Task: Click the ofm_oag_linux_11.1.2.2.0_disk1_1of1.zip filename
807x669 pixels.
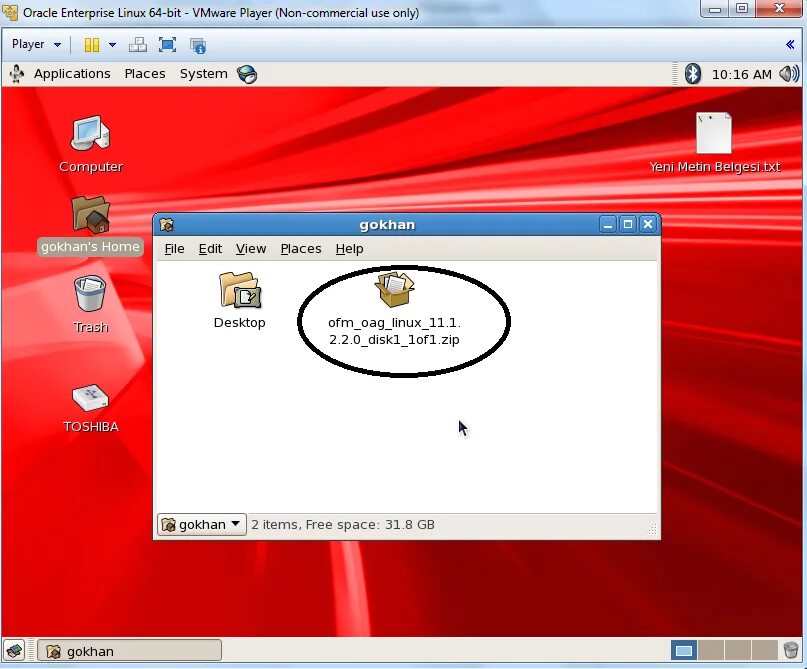Action: (394, 331)
